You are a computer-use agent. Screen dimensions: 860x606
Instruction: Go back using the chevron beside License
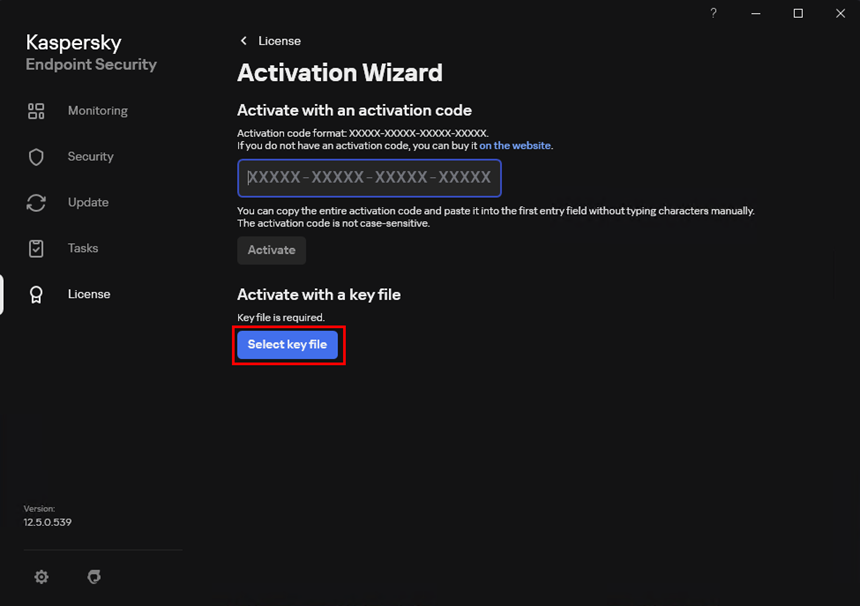coord(244,41)
